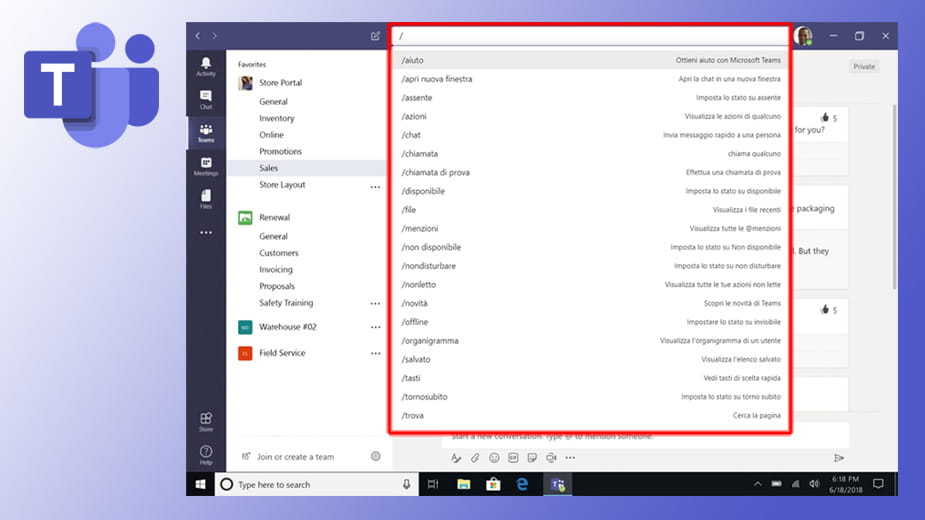925x520 pixels.
Task: Open the Inventory channel under Store Portal
Action: (x=276, y=118)
